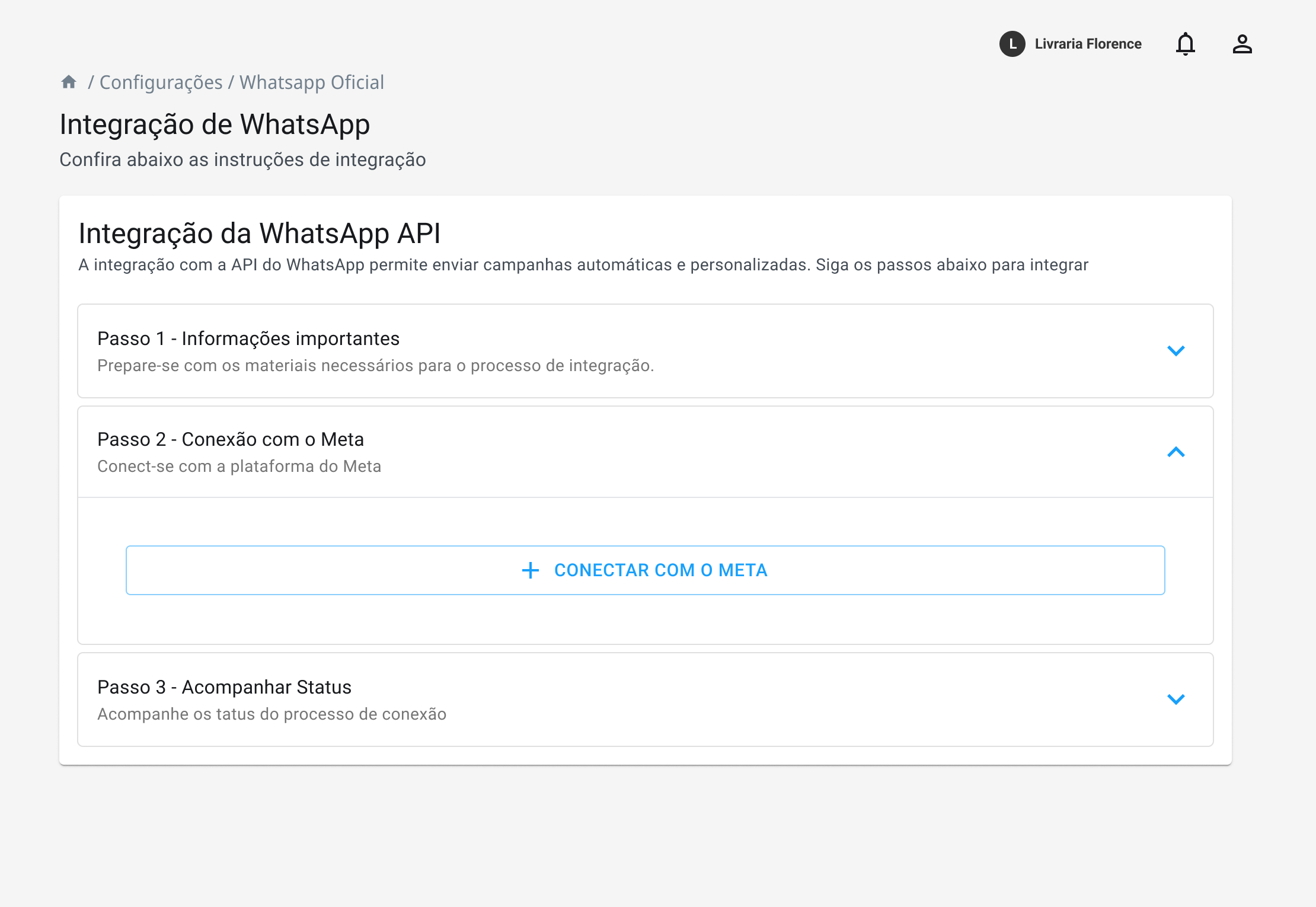Expand Passo 3 chevron arrow
Image resolution: width=1316 pixels, height=907 pixels.
point(1176,700)
